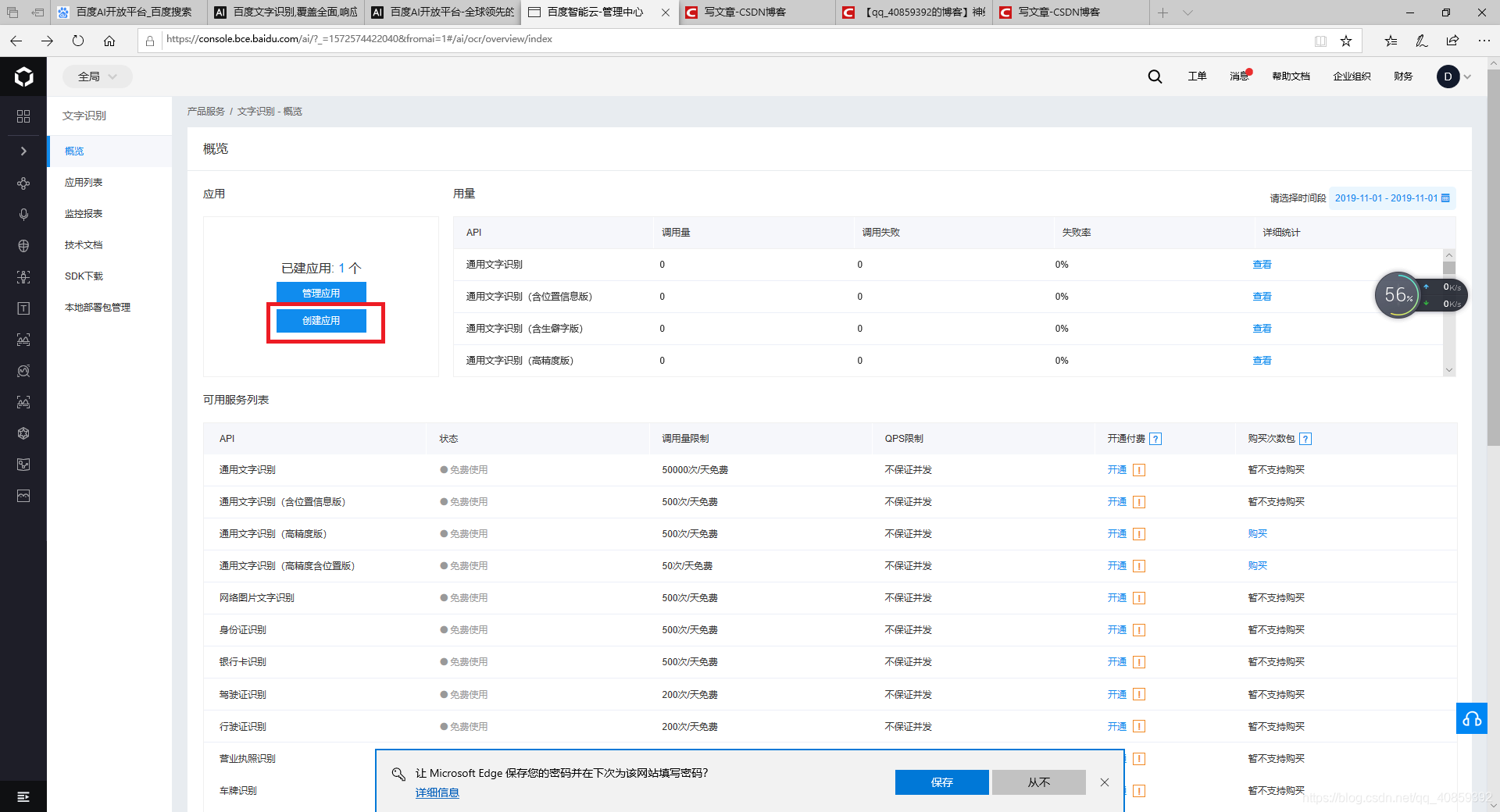Click the globe icon in left sidebar
Screen dimensions: 1500x812
(x=23, y=246)
